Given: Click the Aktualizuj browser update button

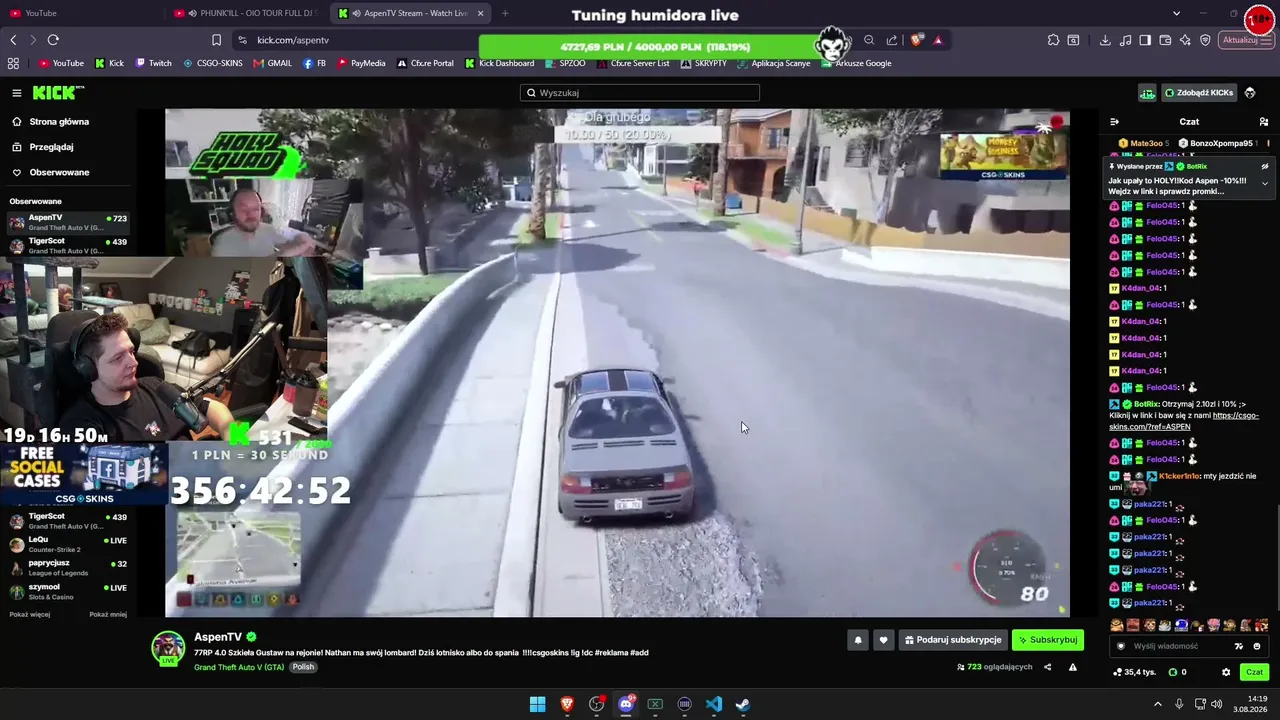Looking at the screenshot, I should tap(1245, 40).
